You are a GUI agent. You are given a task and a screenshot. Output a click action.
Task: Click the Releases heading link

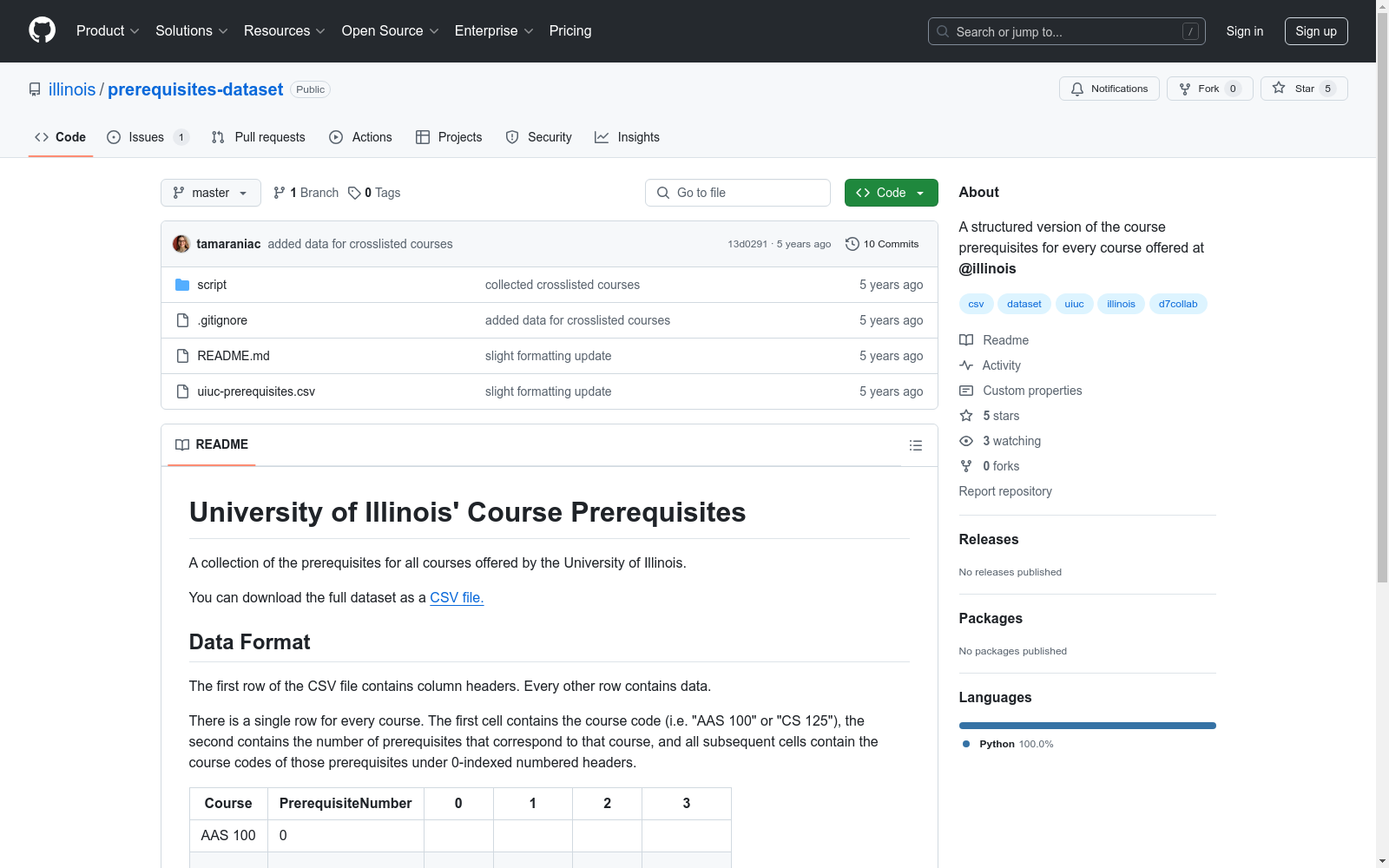point(989,539)
